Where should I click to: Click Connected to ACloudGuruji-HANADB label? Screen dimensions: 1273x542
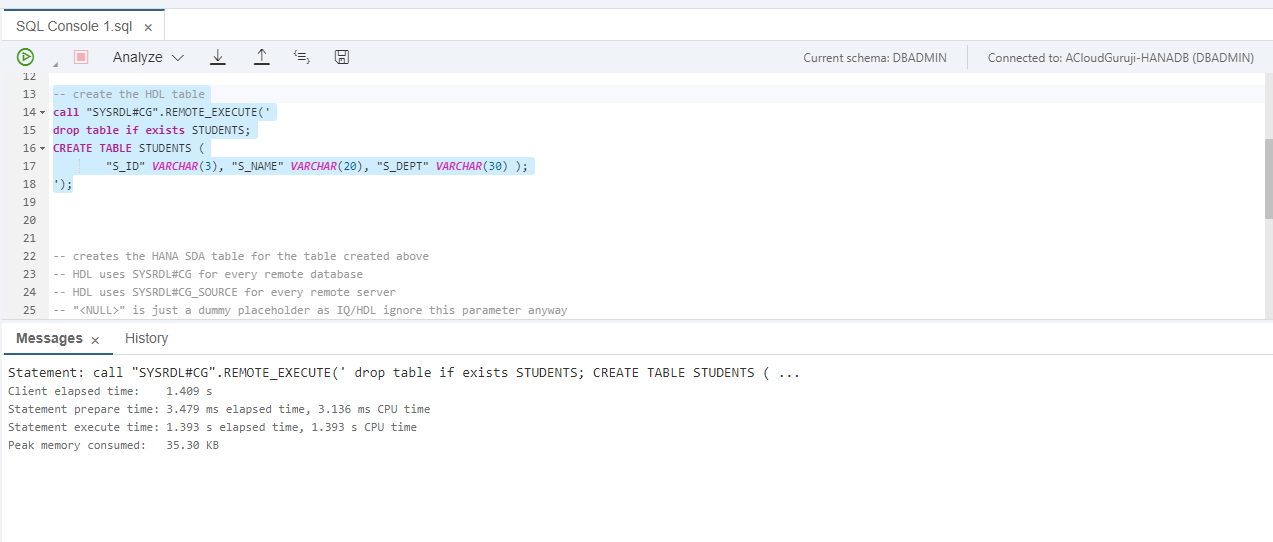coord(1120,58)
